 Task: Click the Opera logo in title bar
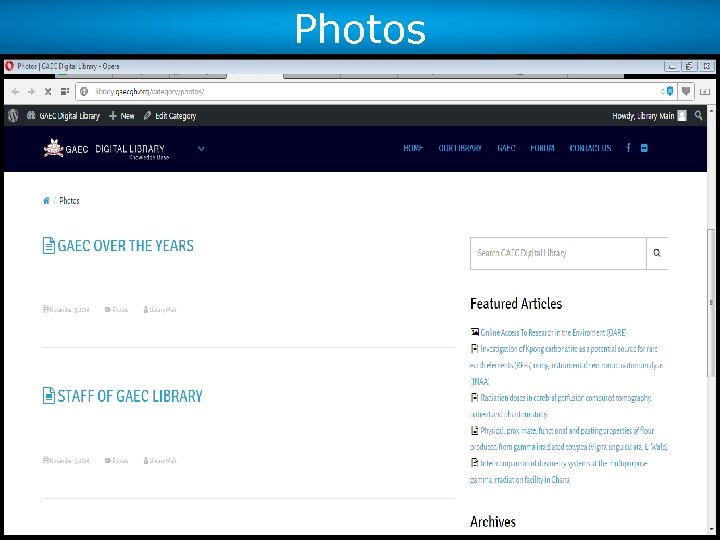(9, 66)
